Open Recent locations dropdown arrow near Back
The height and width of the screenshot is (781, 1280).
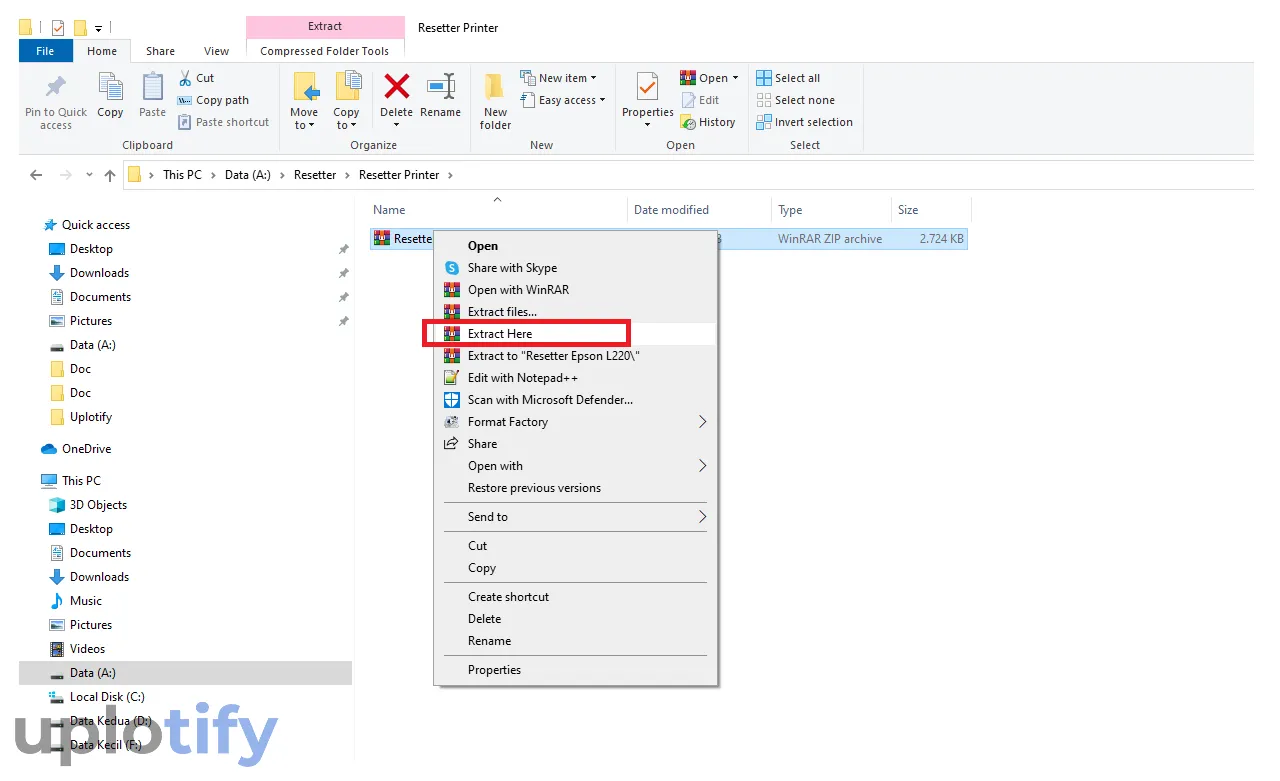click(x=89, y=175)
